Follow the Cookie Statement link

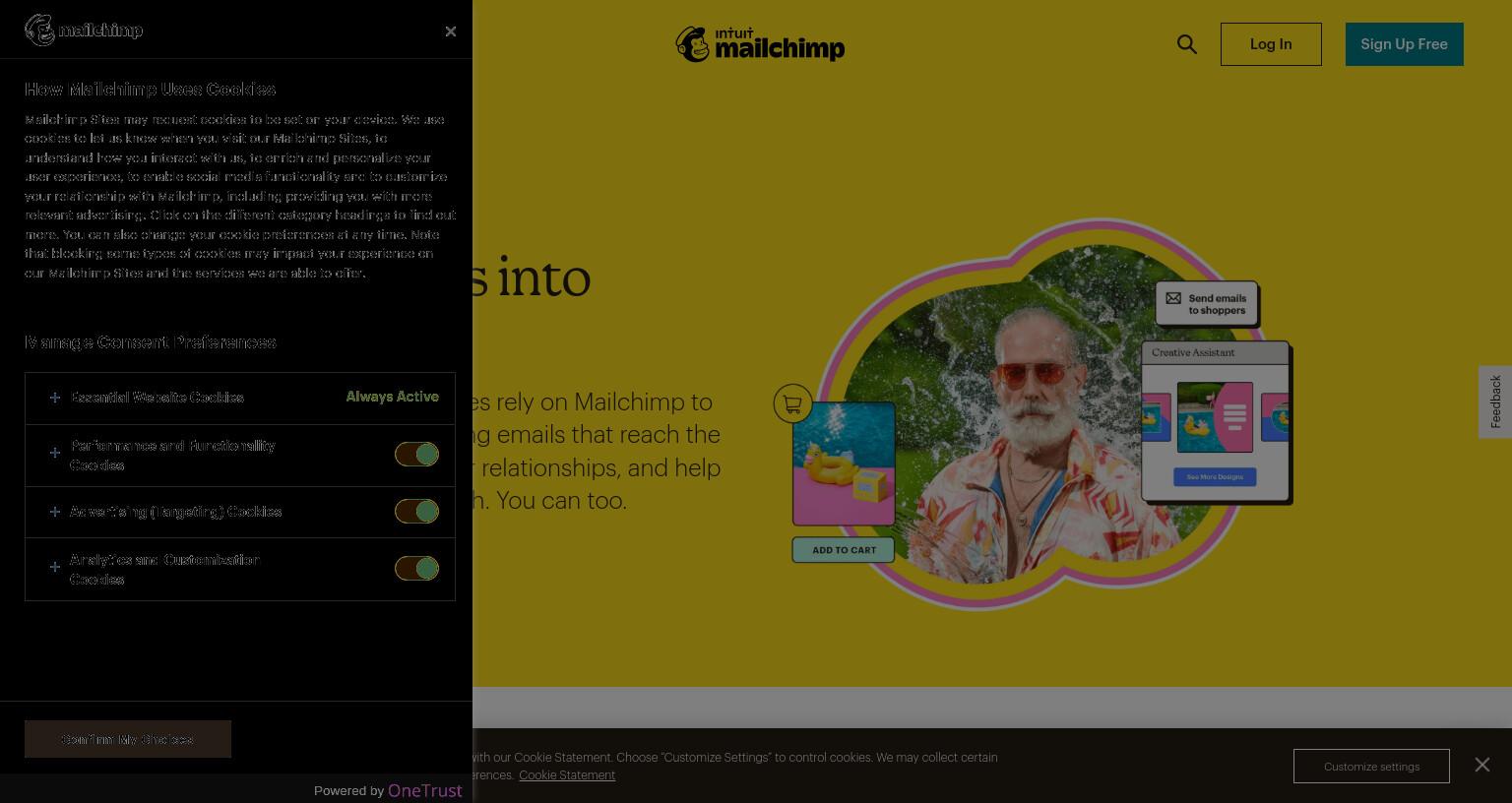[x=567, y=775]
